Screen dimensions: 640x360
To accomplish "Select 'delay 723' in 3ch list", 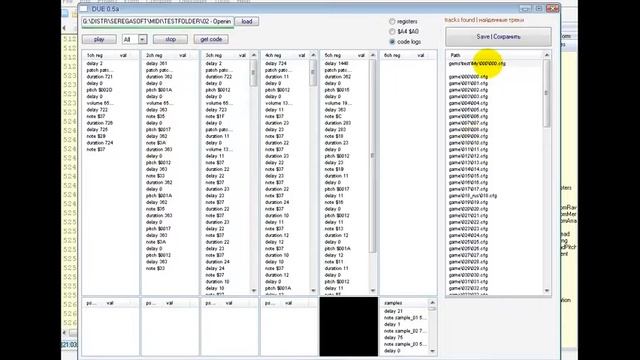I will click(216, 110).
